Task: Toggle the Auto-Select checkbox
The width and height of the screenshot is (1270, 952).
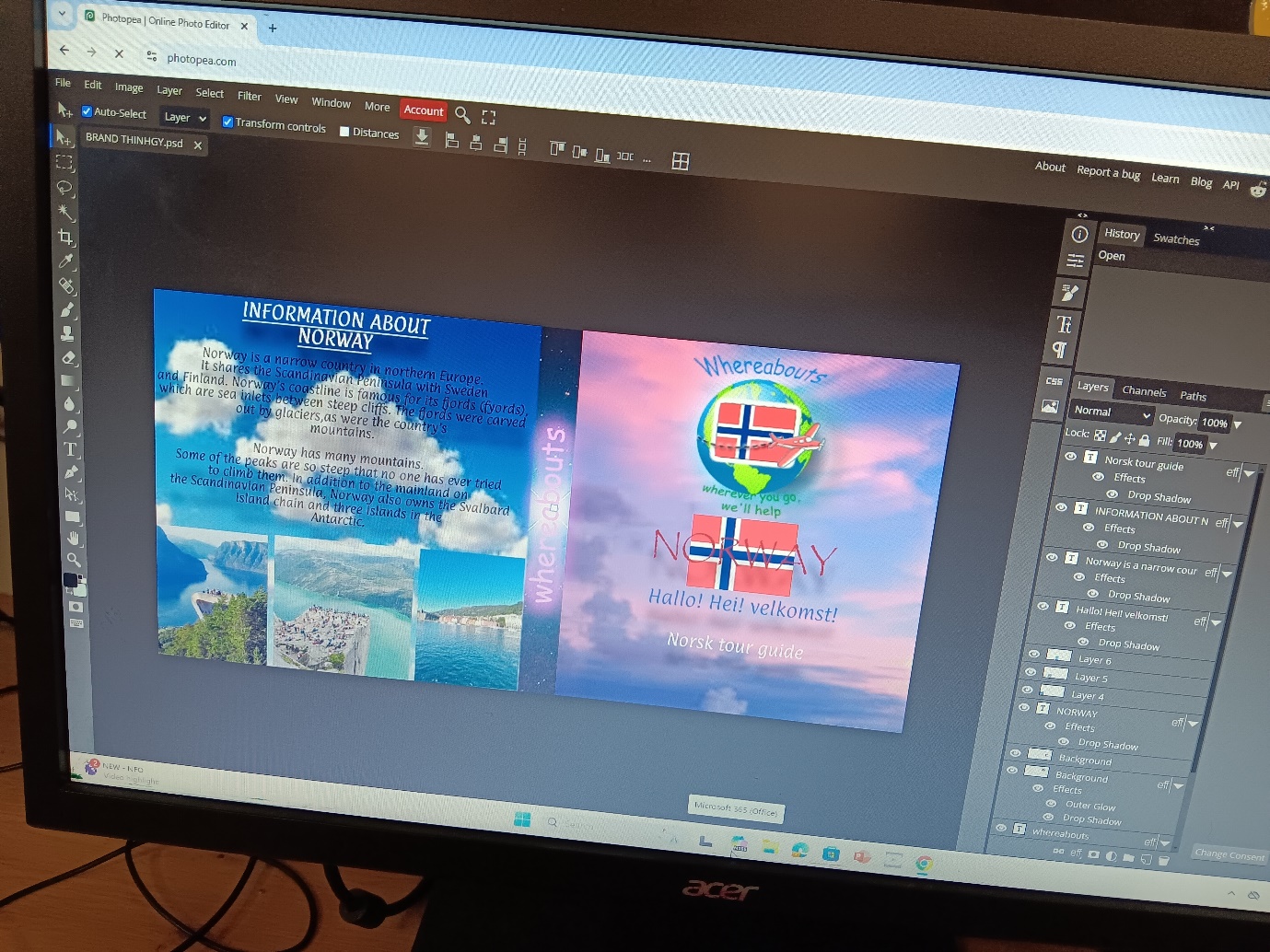Action: point(87,111)
